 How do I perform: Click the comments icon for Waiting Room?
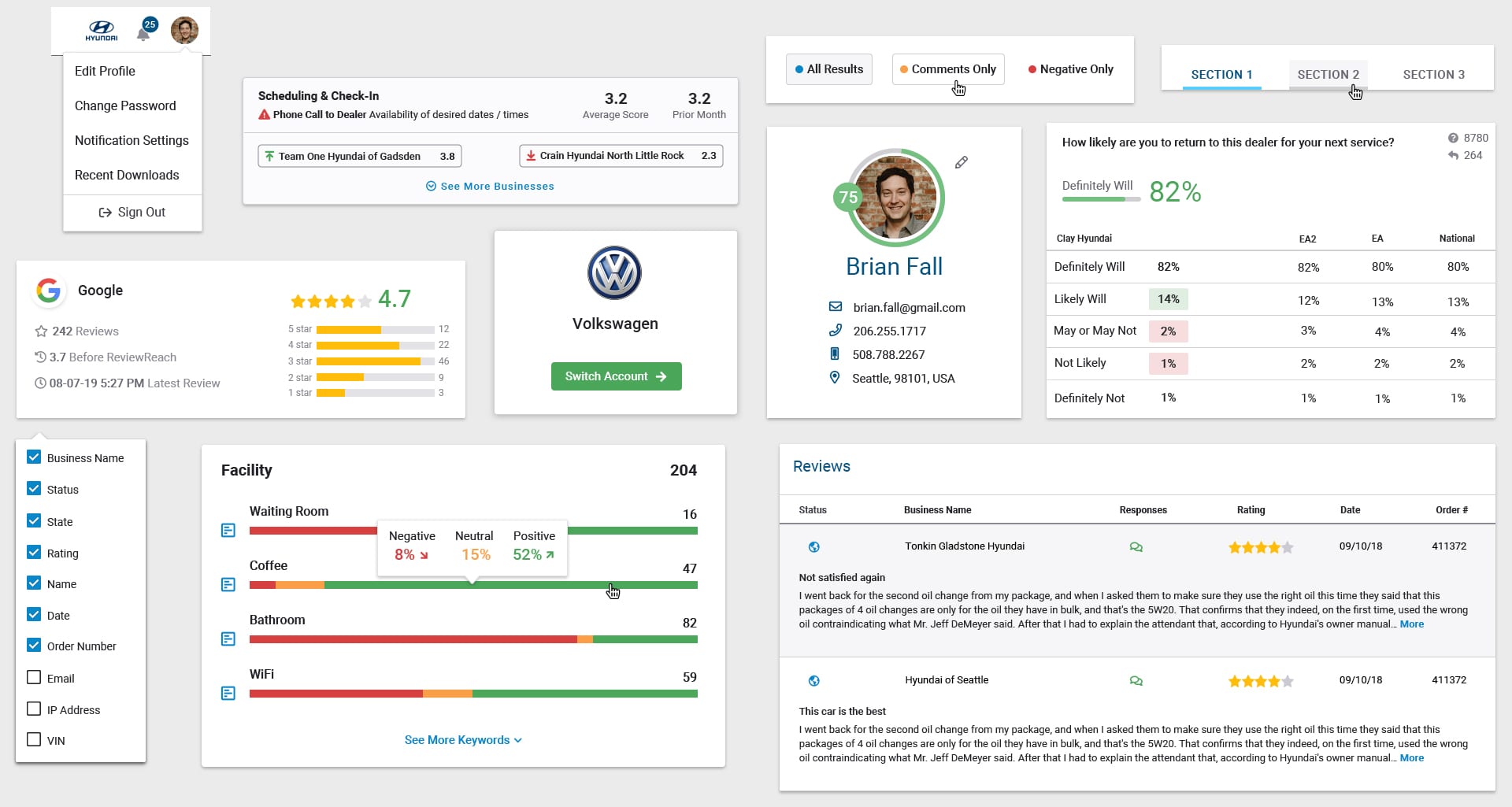(x=228, y=531)
